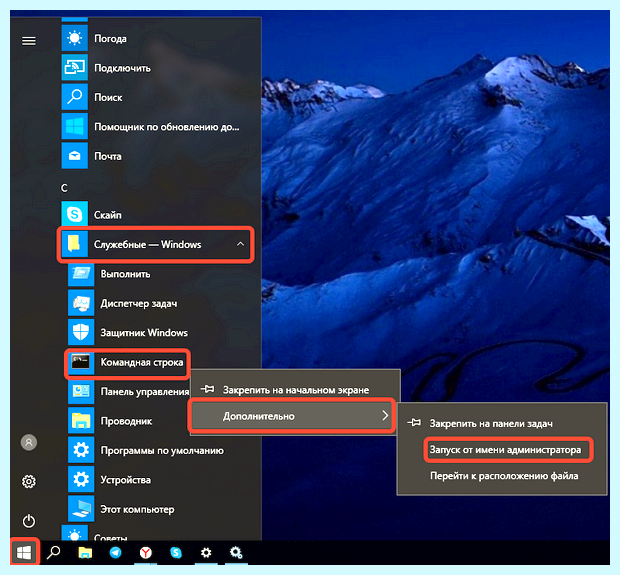620x575 pixels.
Task: Expand the Start hamburger menu
Action: 29,41
